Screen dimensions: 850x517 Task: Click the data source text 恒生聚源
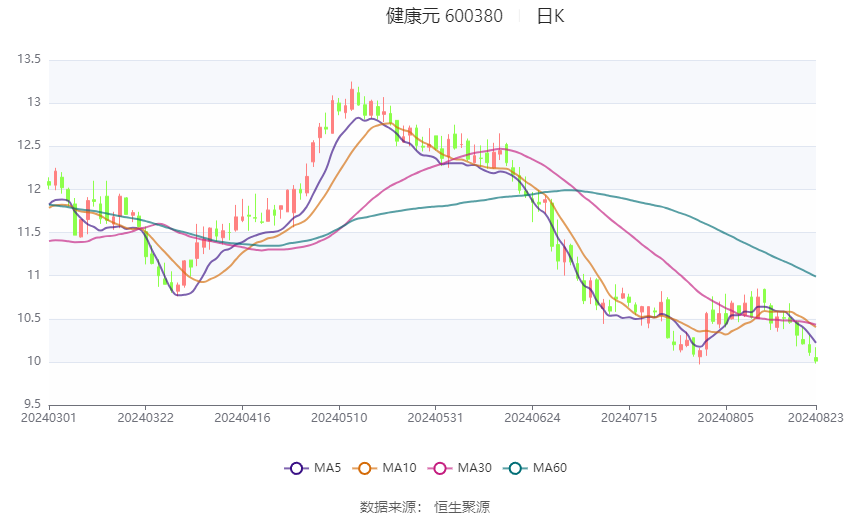tap(462, 507)
